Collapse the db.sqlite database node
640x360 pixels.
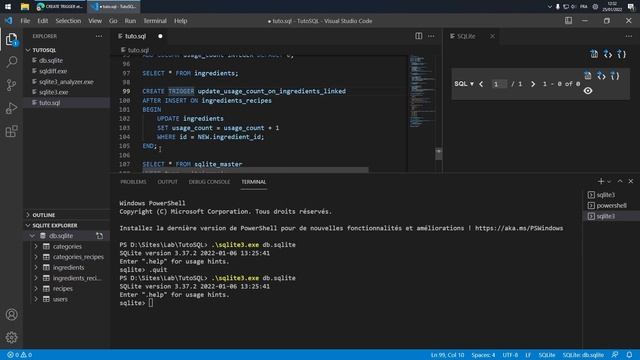click(32, 236)
